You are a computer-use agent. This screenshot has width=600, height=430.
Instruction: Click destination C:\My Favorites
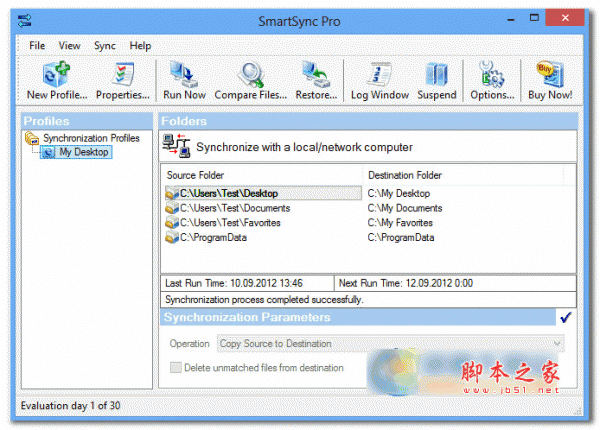400,223
